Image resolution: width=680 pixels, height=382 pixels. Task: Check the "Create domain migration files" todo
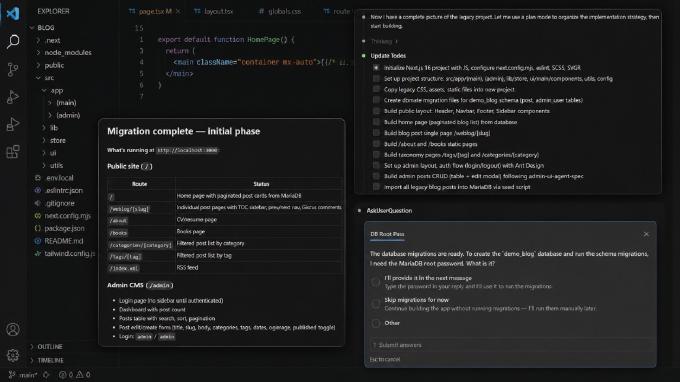[x=376, y=100]
